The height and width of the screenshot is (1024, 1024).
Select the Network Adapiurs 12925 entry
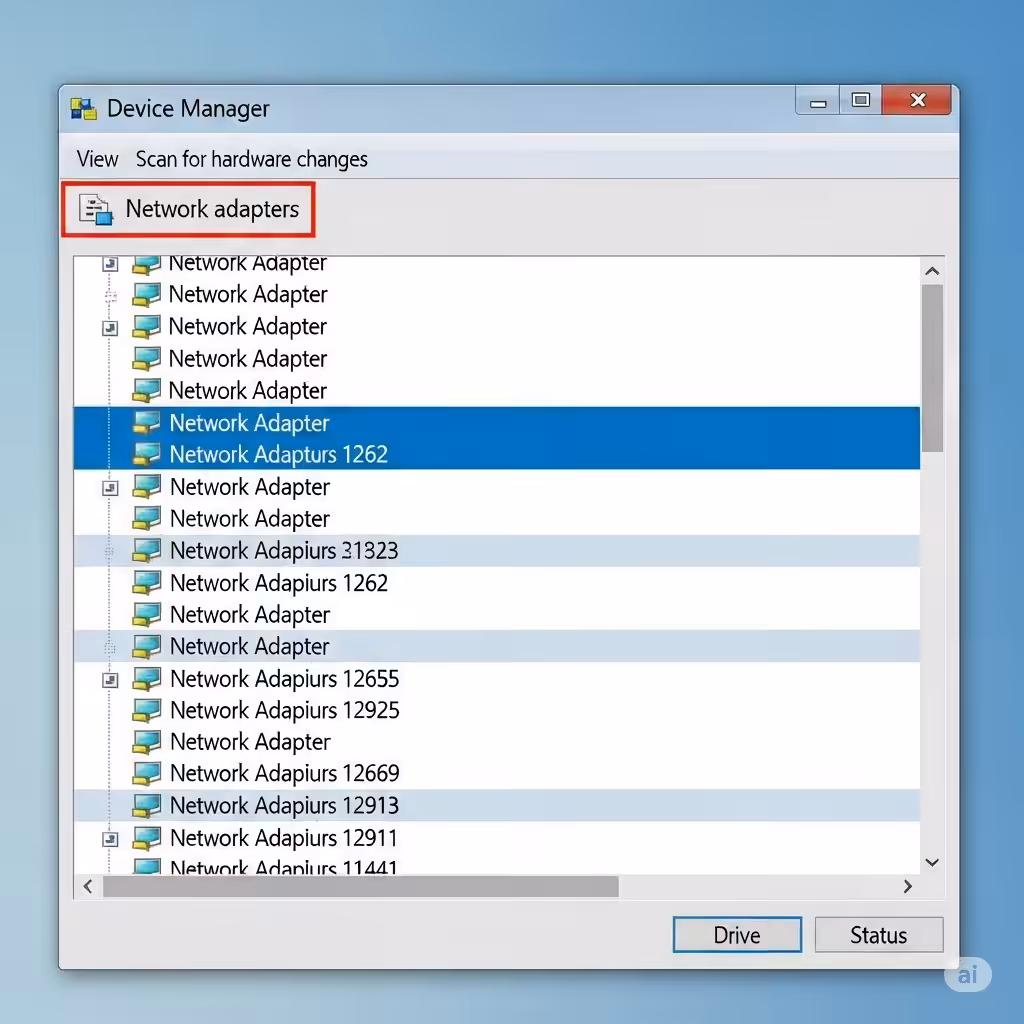496,711
